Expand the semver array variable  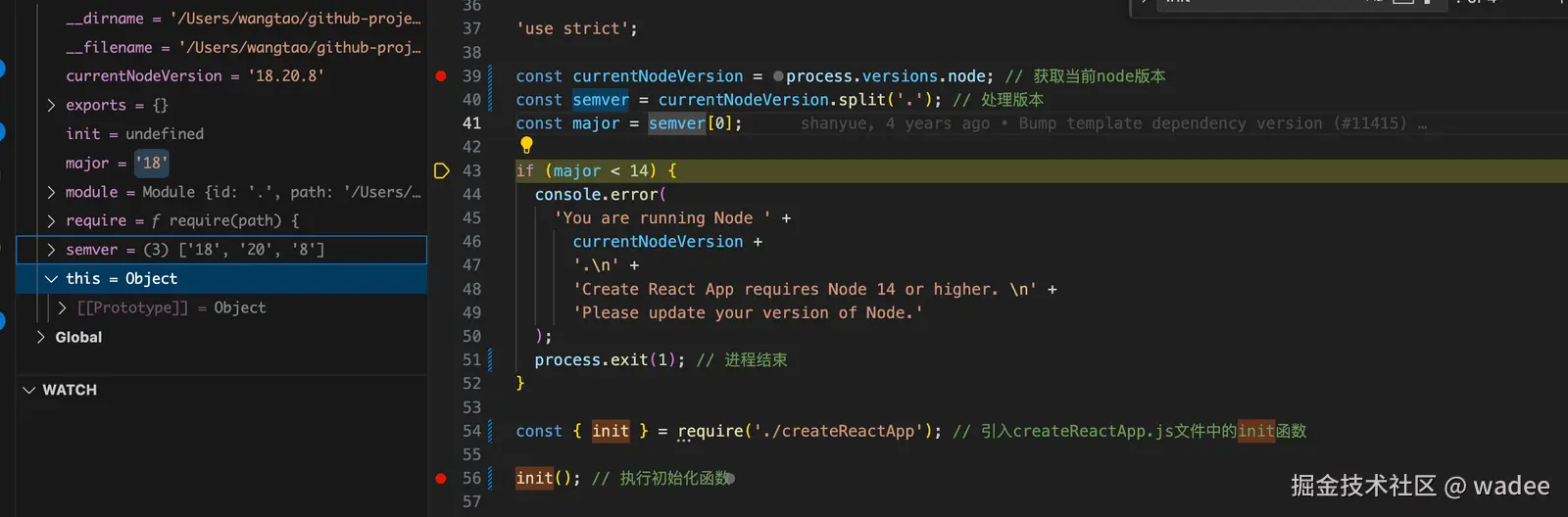click(x=51, y=250)
